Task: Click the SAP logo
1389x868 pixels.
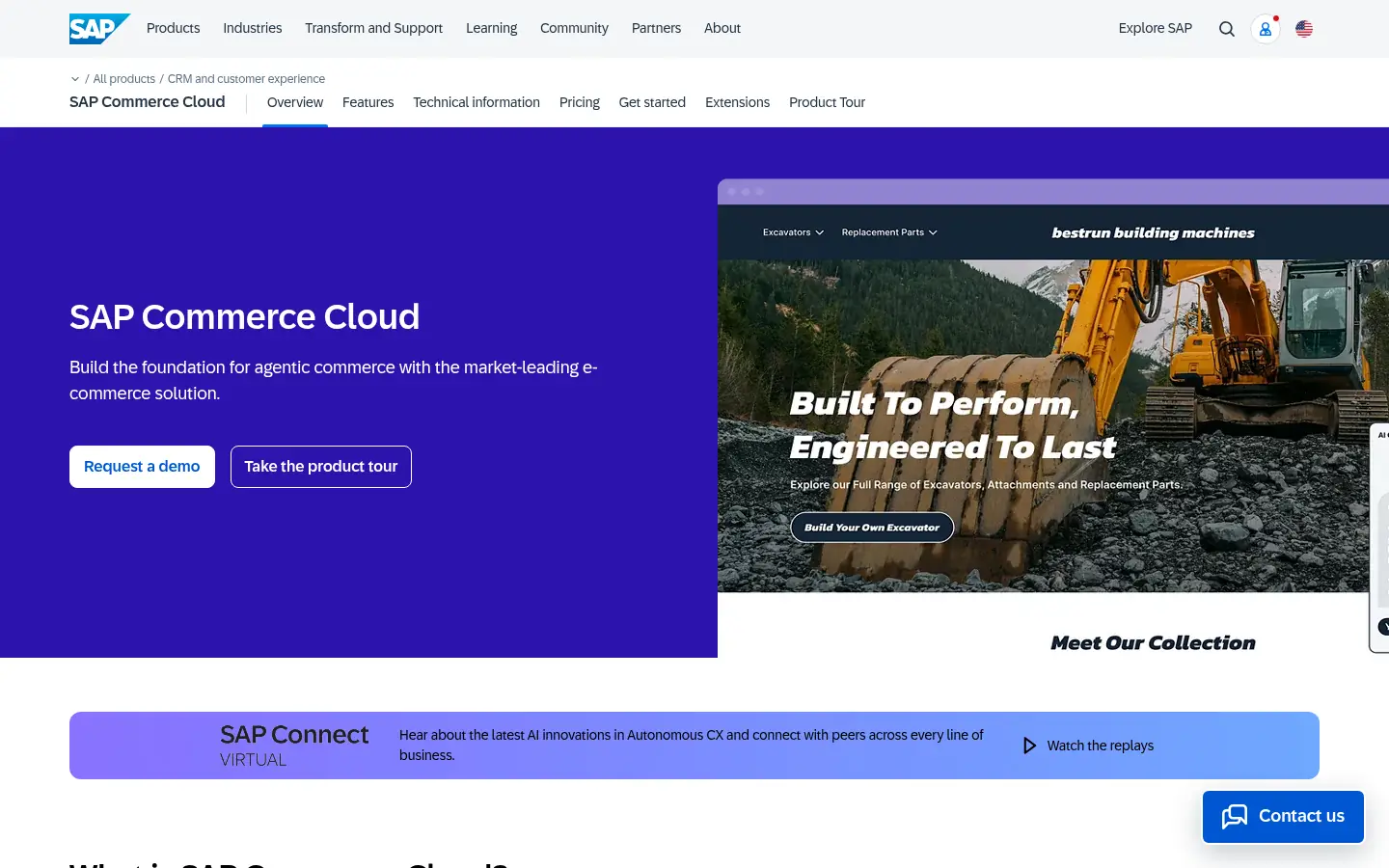Action: 99,29
